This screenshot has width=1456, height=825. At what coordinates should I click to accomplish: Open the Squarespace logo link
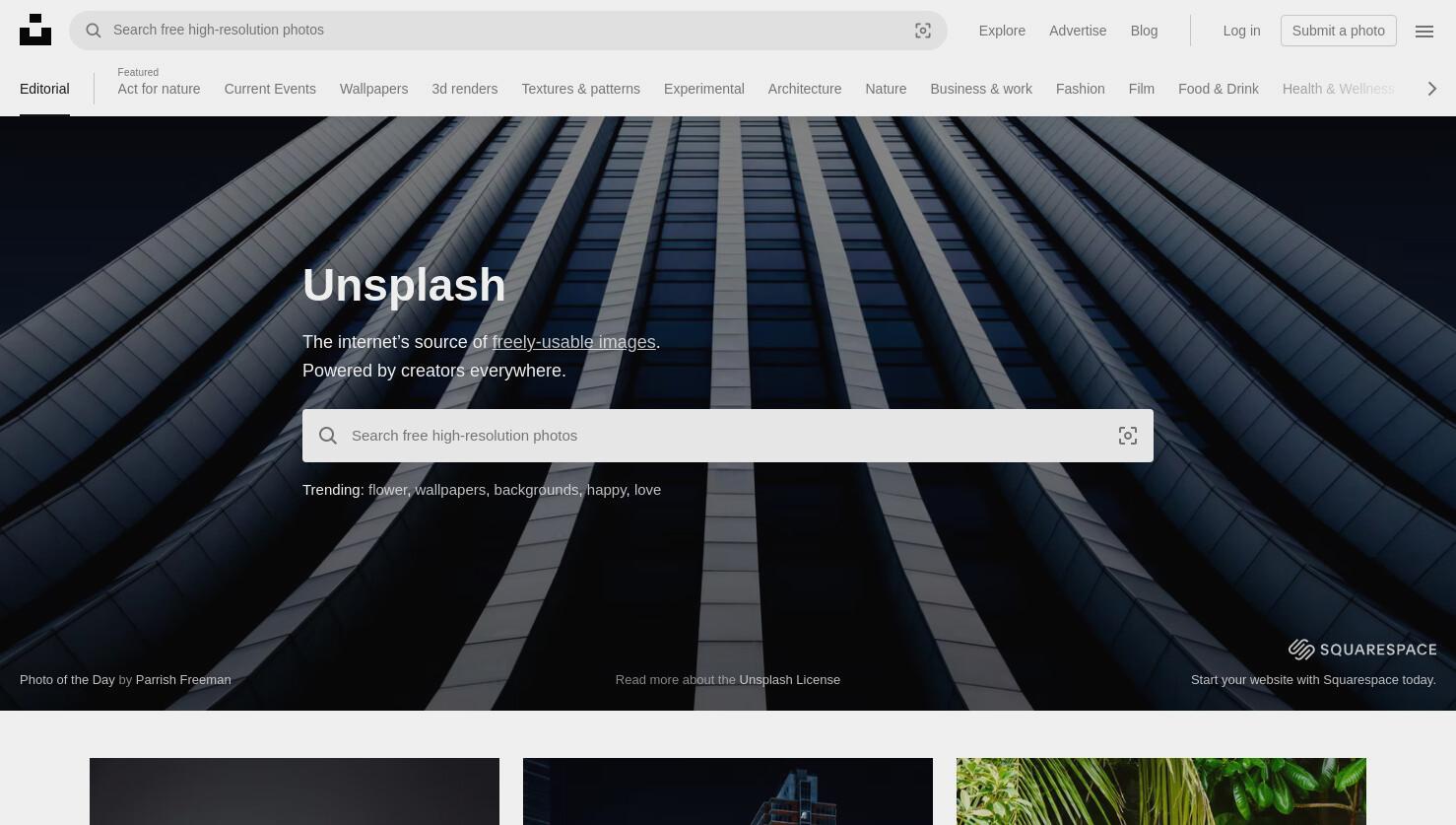click(1362, 649)
